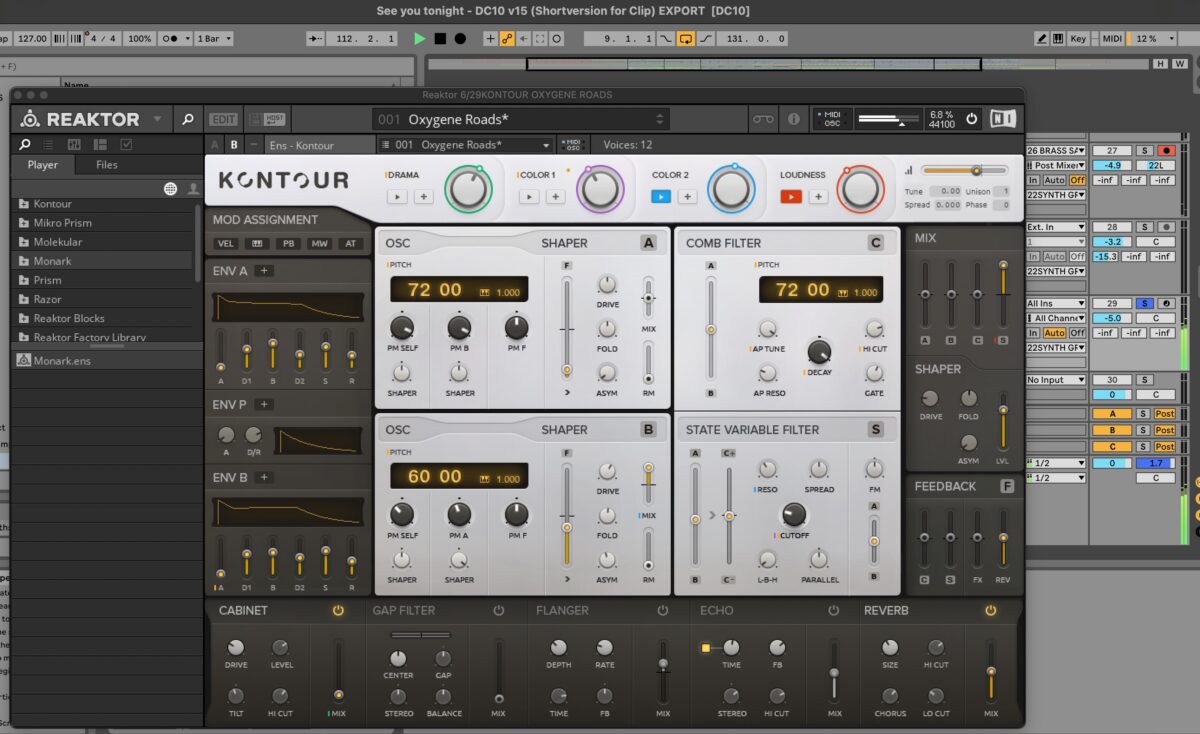The image size is (1200, 734).
Task: Open Ableton 1 Bar quantization dropdown
Action: (x=214, y=38)
